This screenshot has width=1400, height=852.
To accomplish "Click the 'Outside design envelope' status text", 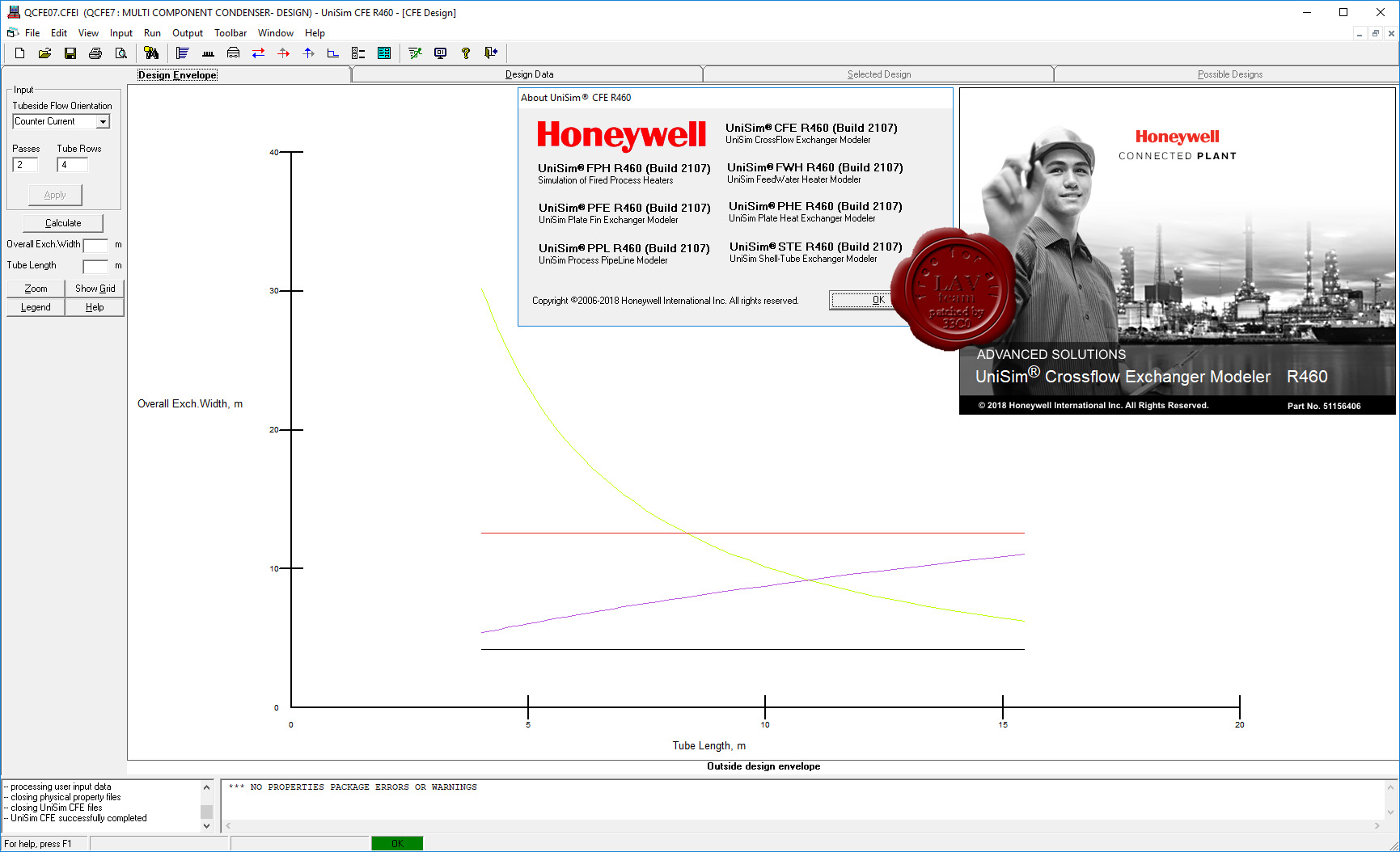I will point(763,766).
